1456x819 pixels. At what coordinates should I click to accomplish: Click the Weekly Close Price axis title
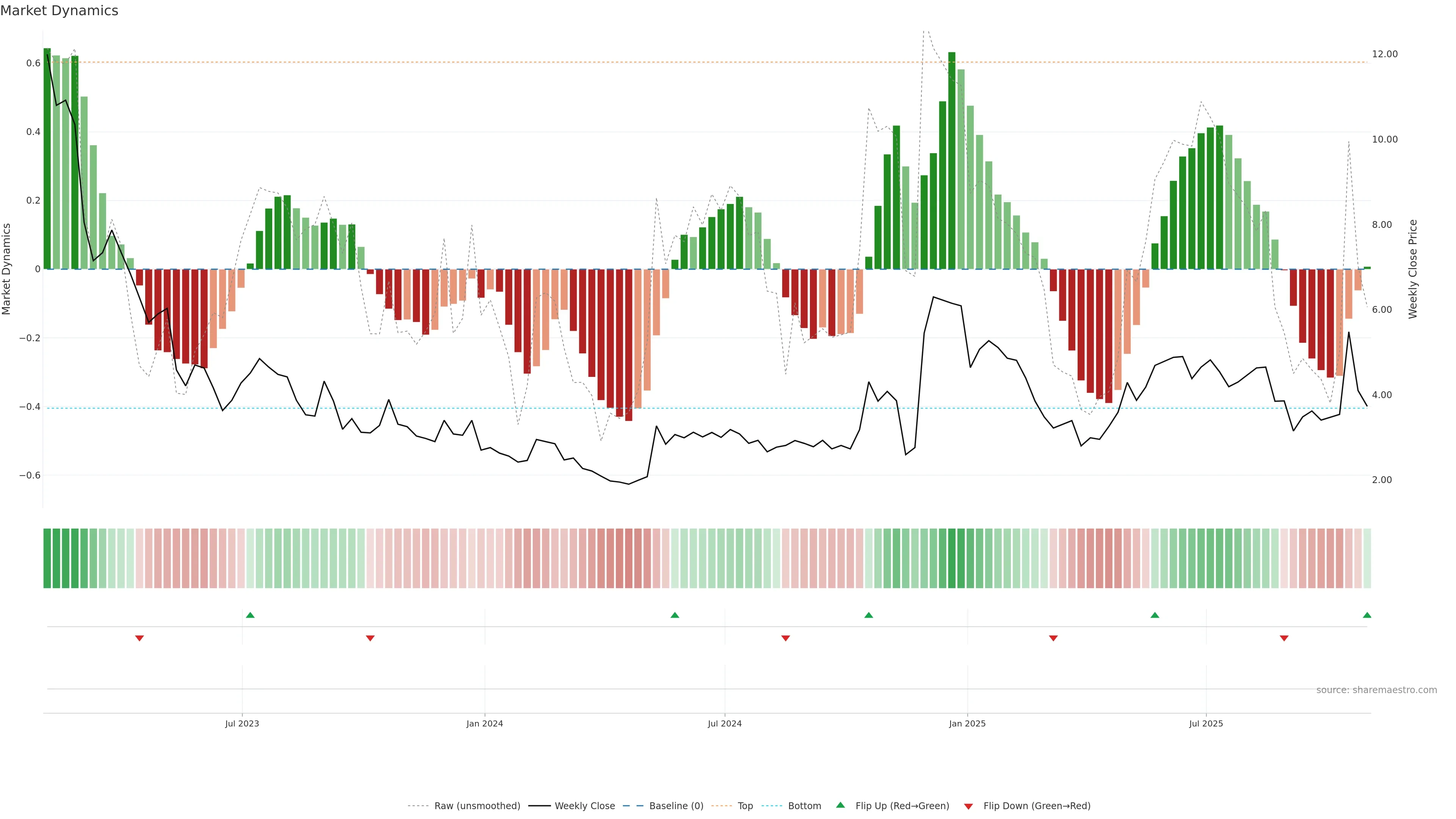[x=1412, y=269]
